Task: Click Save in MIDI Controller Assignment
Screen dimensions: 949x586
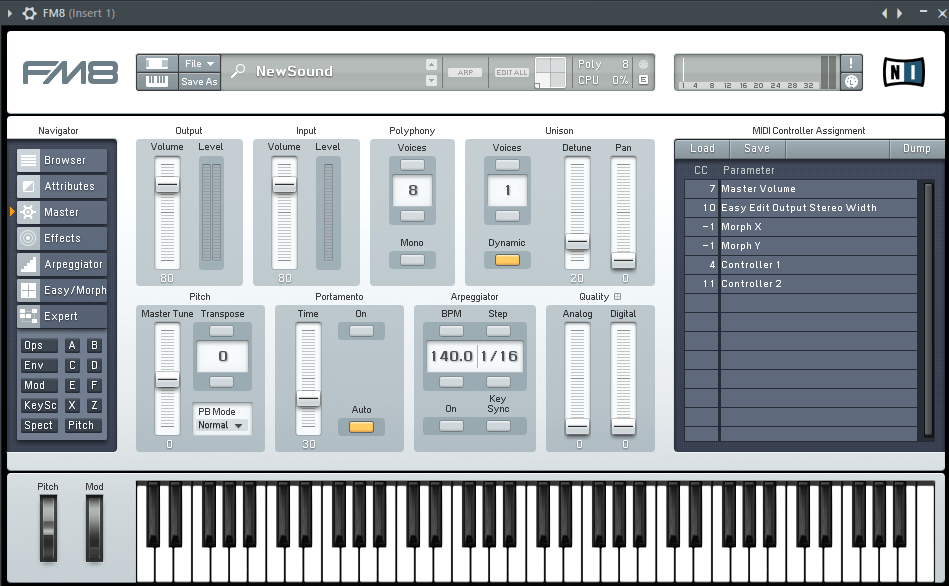Action: pos(757,149)
